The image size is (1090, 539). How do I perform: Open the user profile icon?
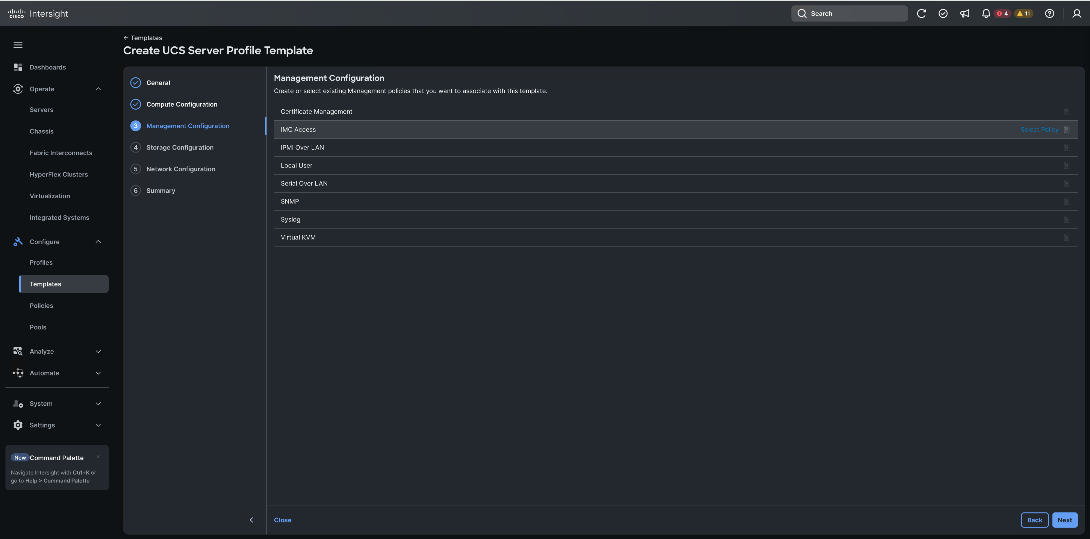(1077, 13)
